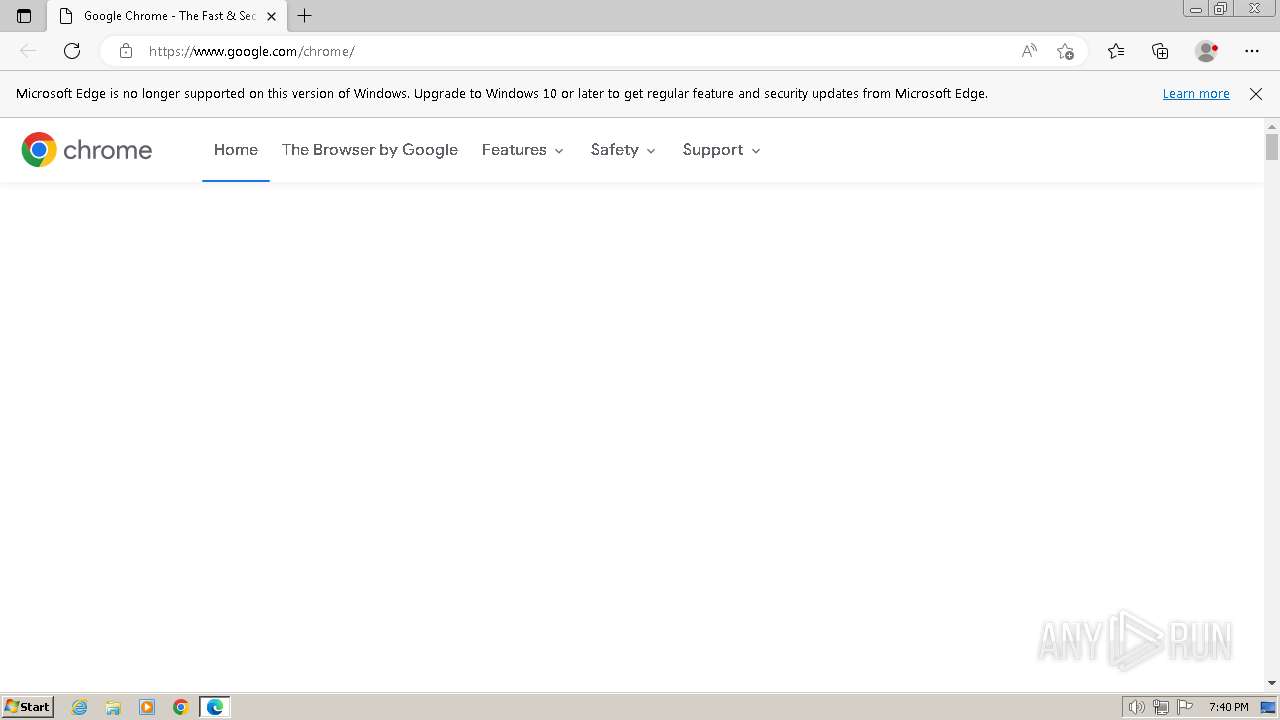Click the vertical scrollbar thumb

[1272, 146]
